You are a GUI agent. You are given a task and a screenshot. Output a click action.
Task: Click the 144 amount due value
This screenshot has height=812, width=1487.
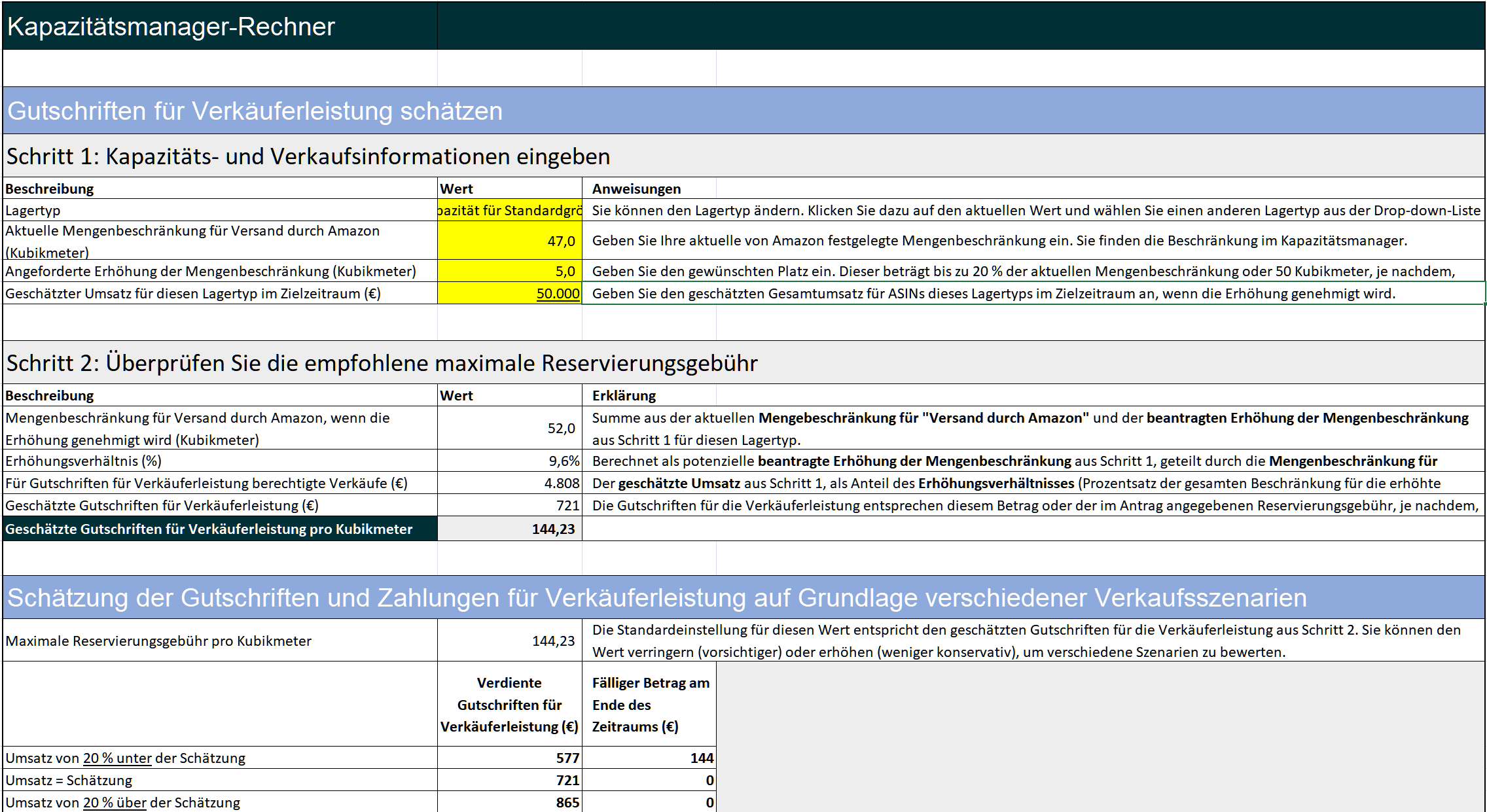[649, 758]
